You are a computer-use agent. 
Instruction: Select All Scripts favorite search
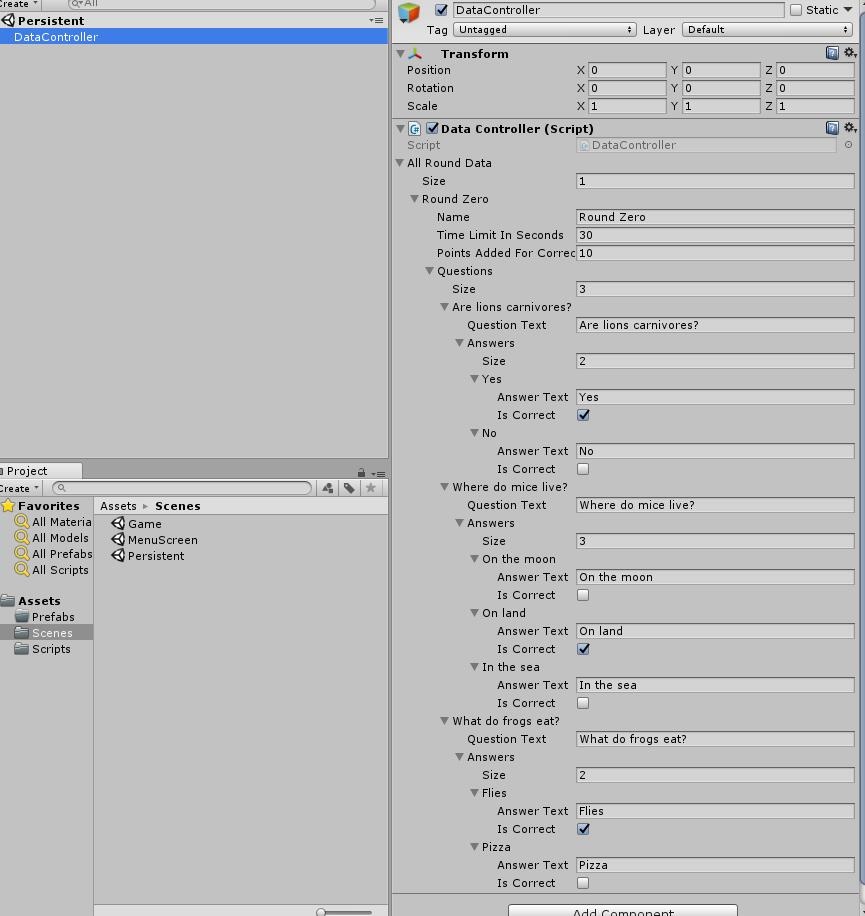52,570
